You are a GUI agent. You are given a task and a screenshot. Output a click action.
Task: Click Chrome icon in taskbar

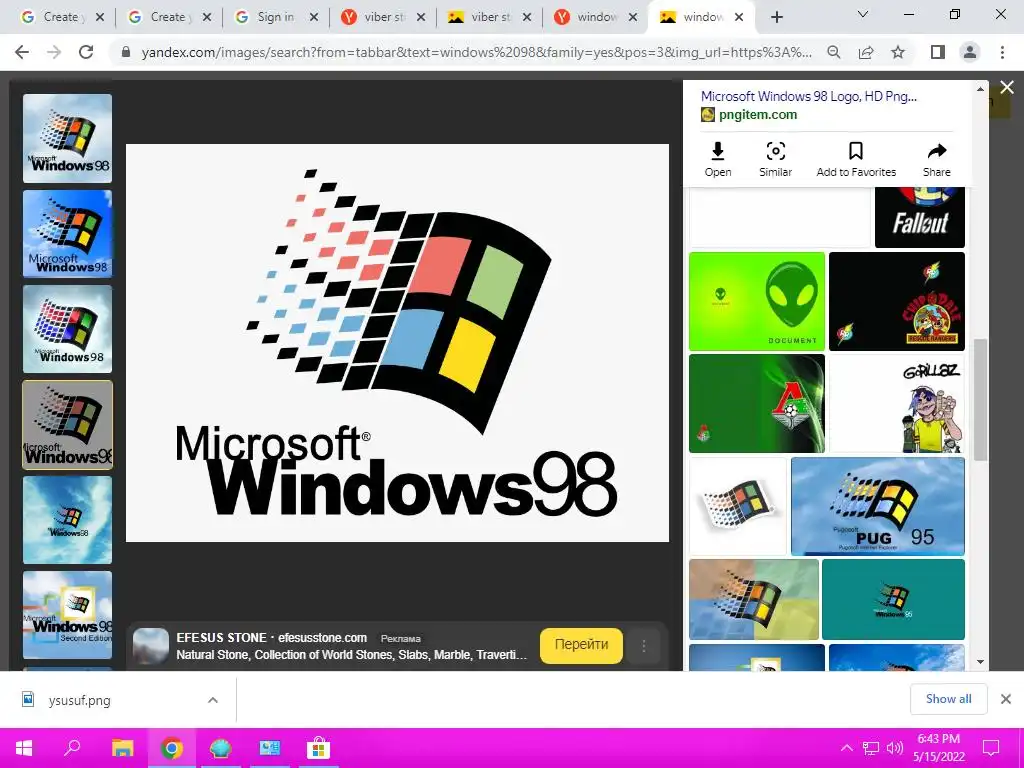click(172, 748)
